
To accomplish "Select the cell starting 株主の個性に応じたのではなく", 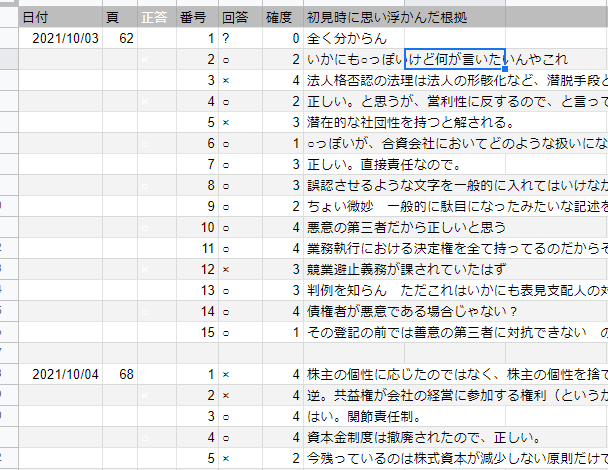I will [354, 374].
